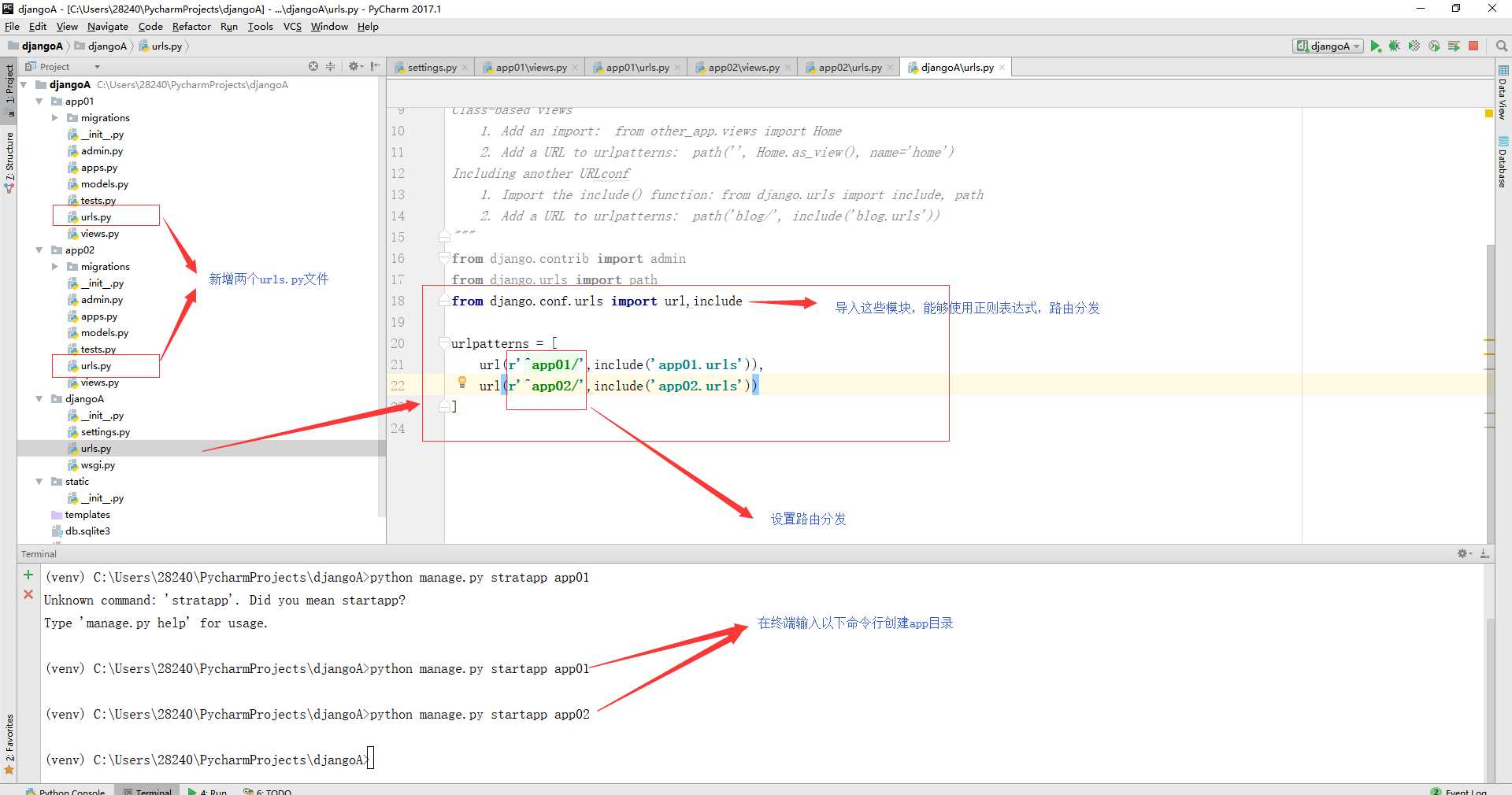Click urls.py in the breadcrumb bar
The width and height of the screenshot is (1512, 795).
point(161,46)
